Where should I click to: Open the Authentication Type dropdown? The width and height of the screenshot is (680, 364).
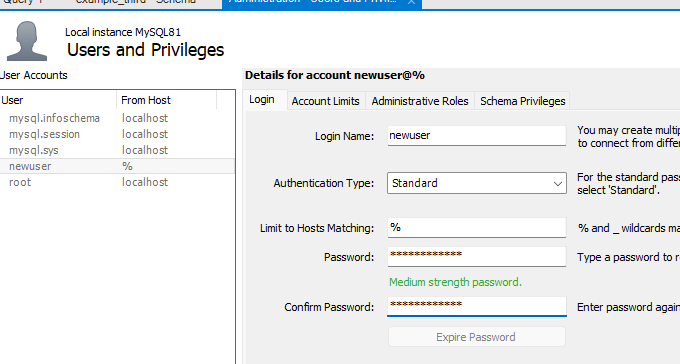pyautogui.click(x=477, y=183)
